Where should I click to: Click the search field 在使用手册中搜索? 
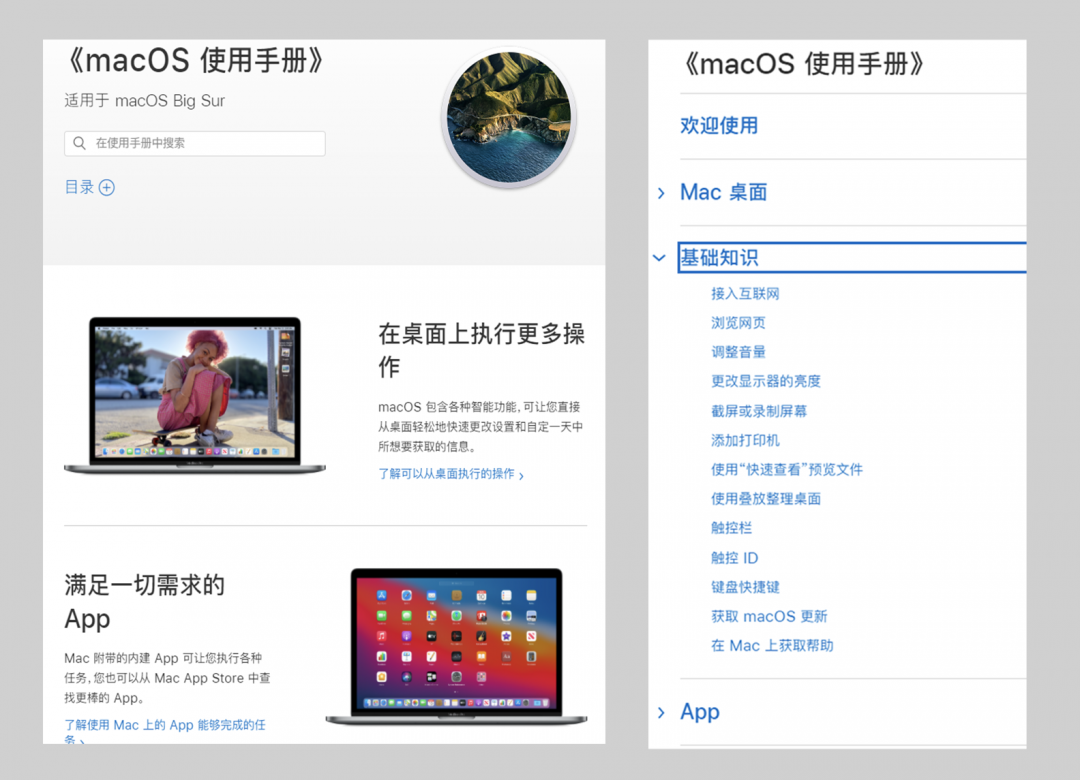pos(195,143)
